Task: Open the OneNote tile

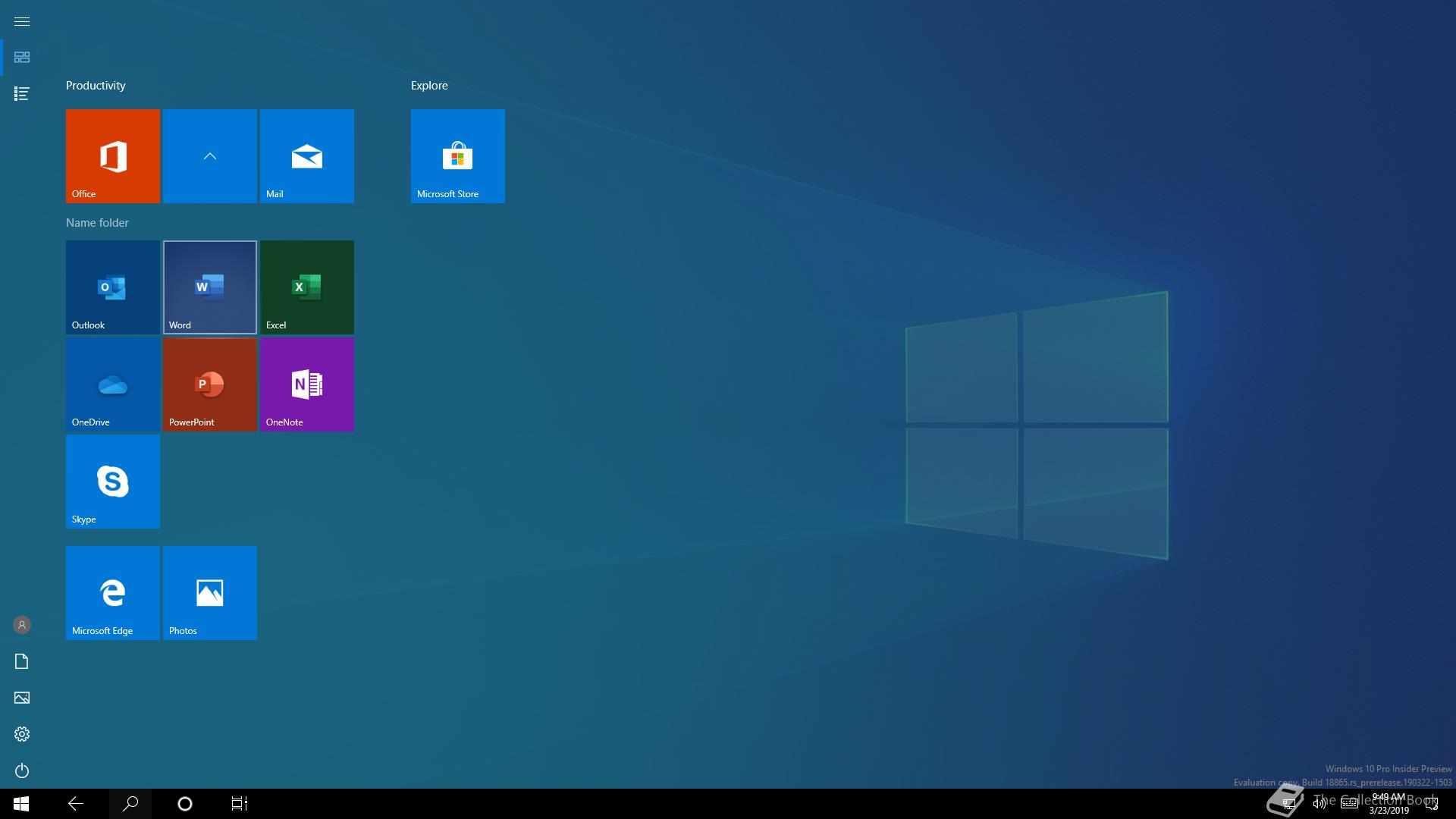Action: 307,384
